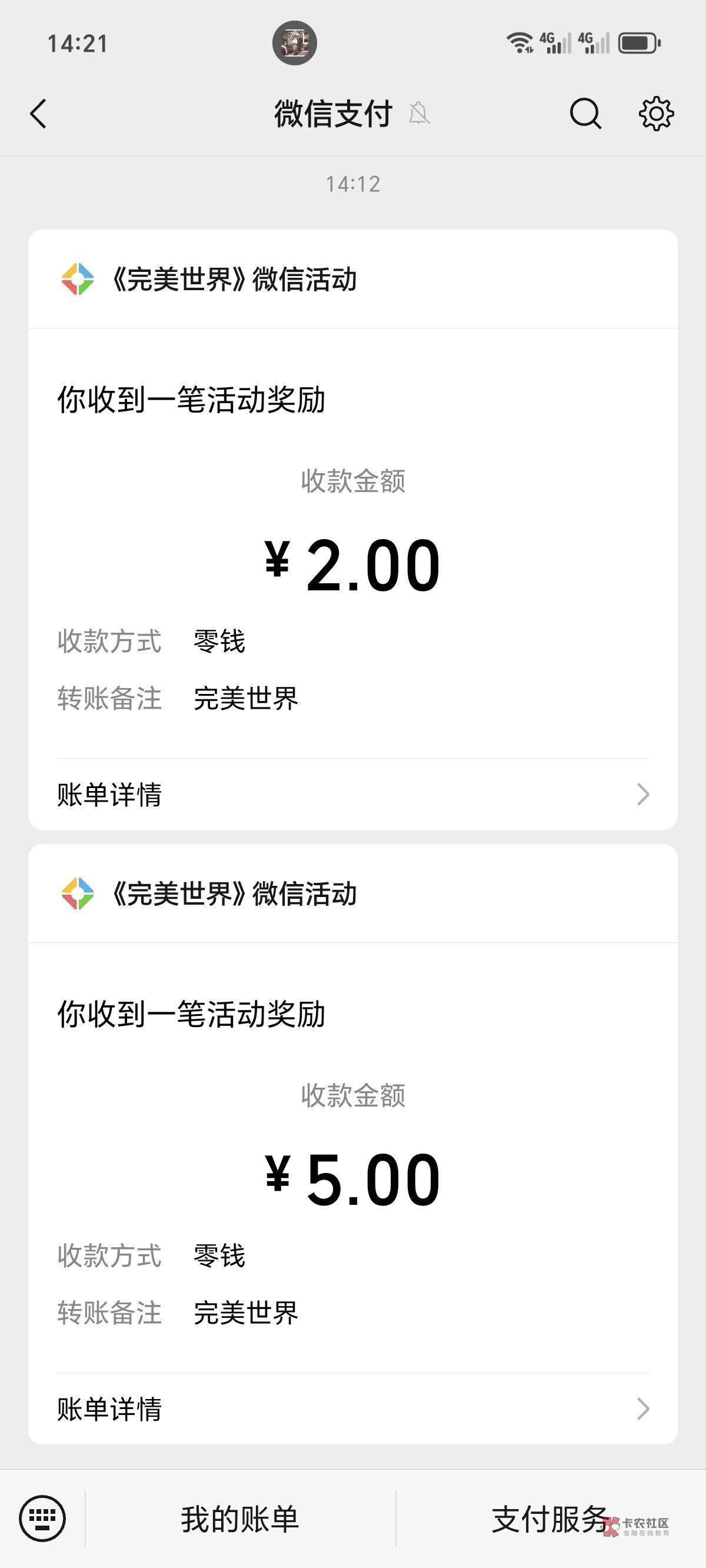Open the settings gear icon
The height and width of the screenshot is (1568, 706).
656,114
